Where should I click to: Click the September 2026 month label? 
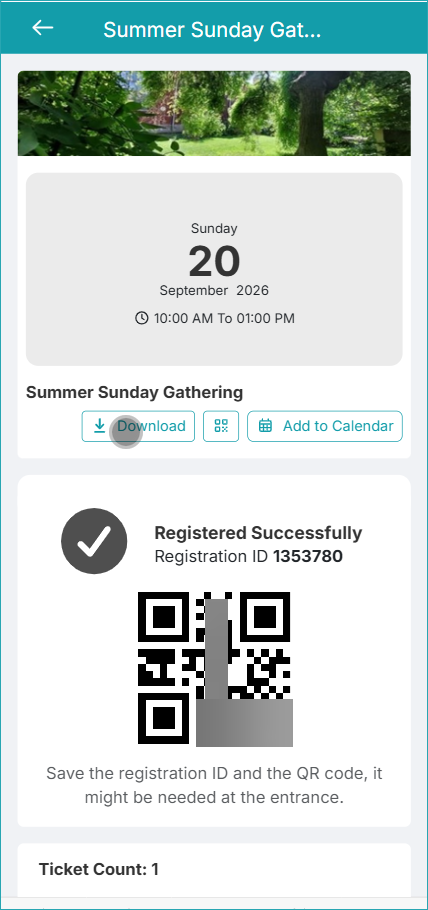click(214, 290)
